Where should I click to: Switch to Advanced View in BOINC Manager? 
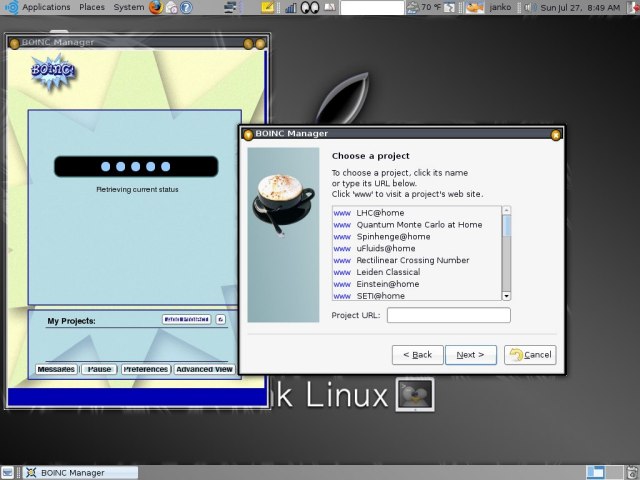[204, 369]
